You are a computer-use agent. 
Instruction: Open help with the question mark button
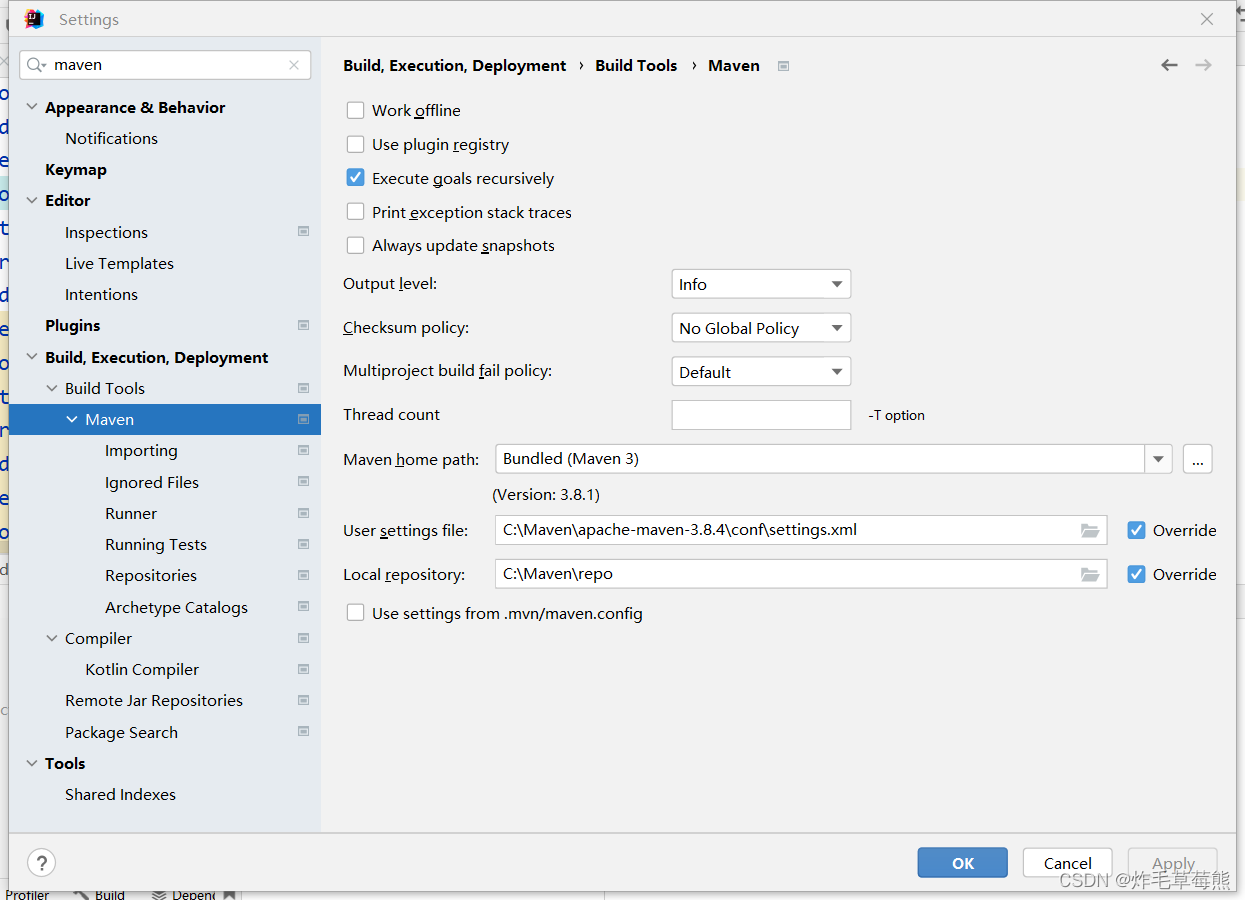(41, 862)
